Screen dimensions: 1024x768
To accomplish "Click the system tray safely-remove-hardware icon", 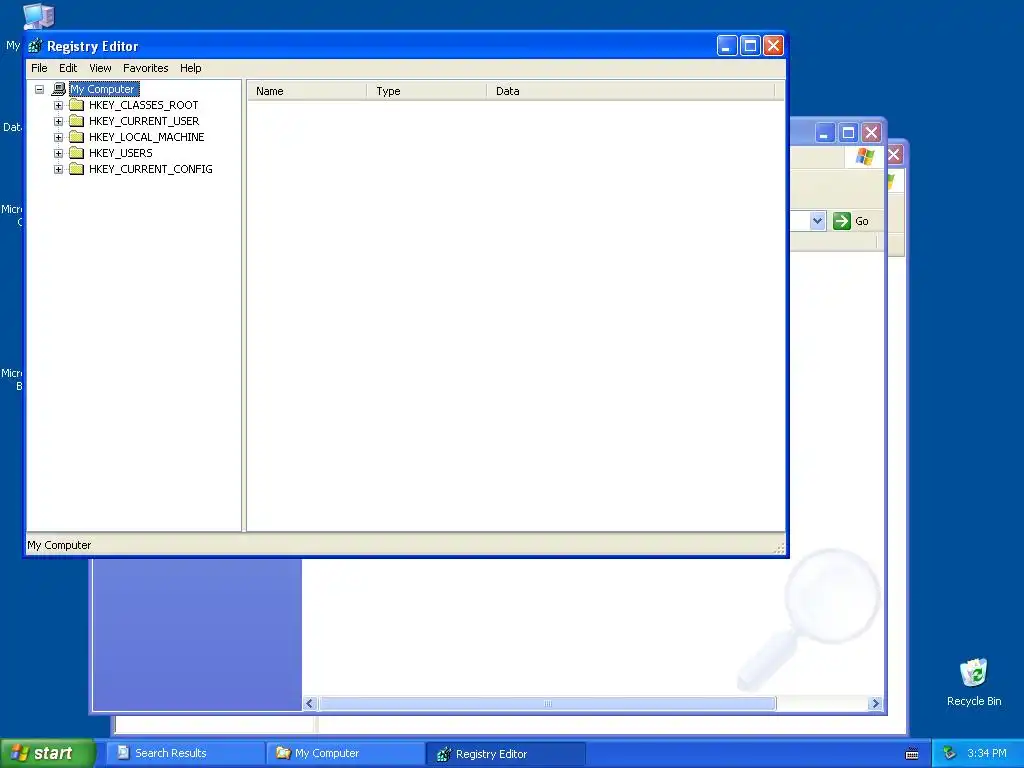I will click(950, 754).
